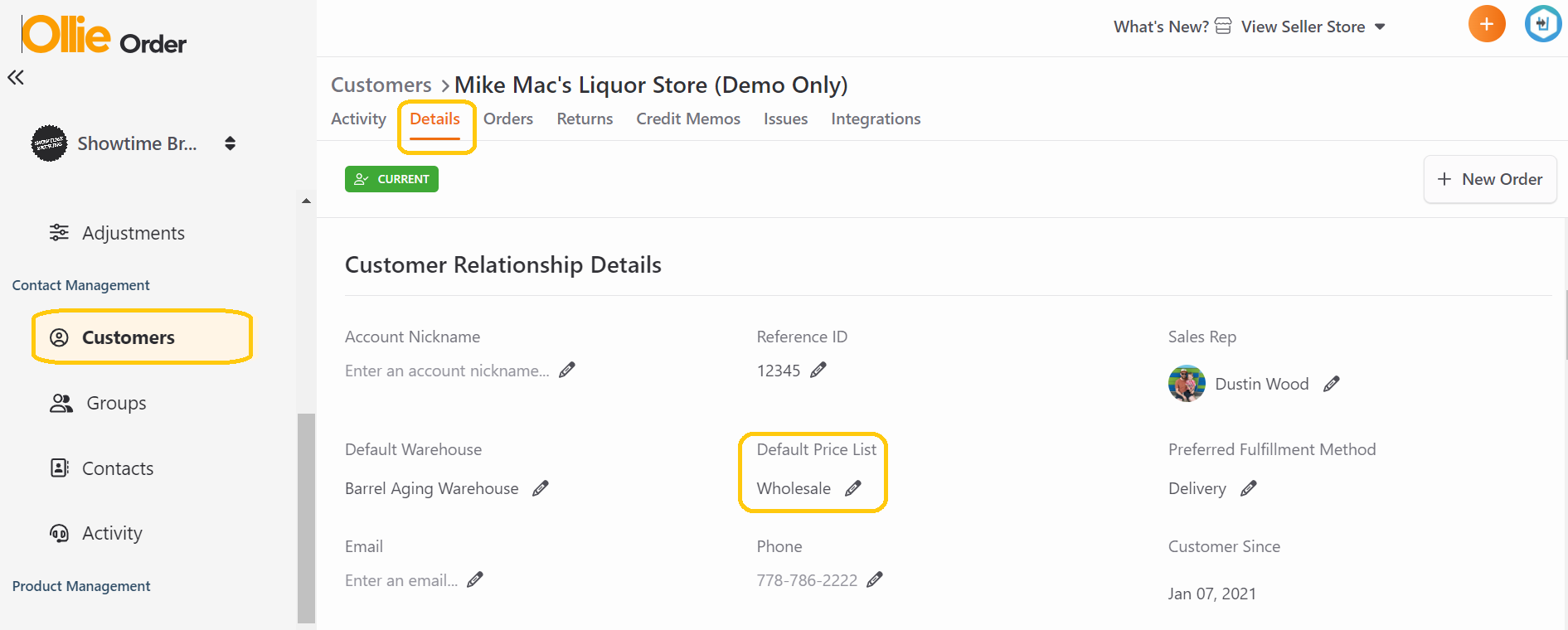
Task: Edit Email with pencil icon
Action: click(x=475, y=579)
